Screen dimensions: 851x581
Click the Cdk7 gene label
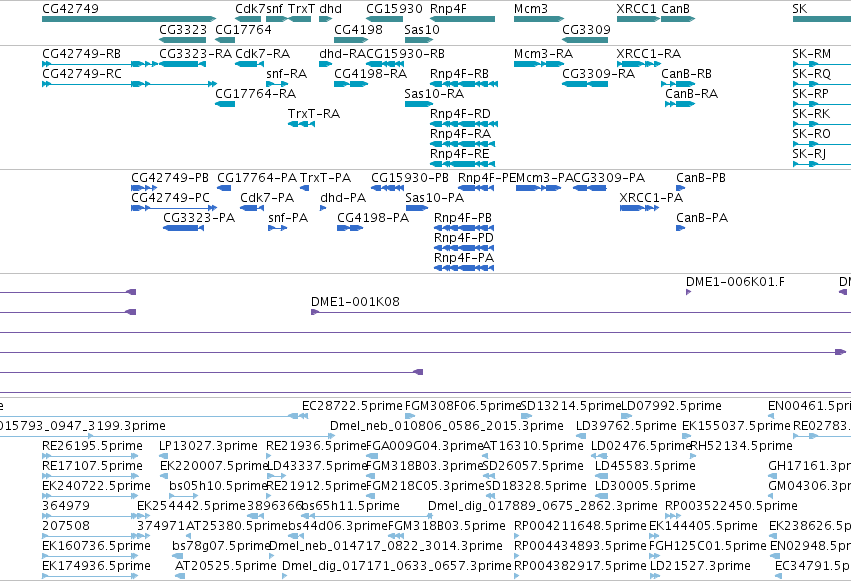click(250, 9)
